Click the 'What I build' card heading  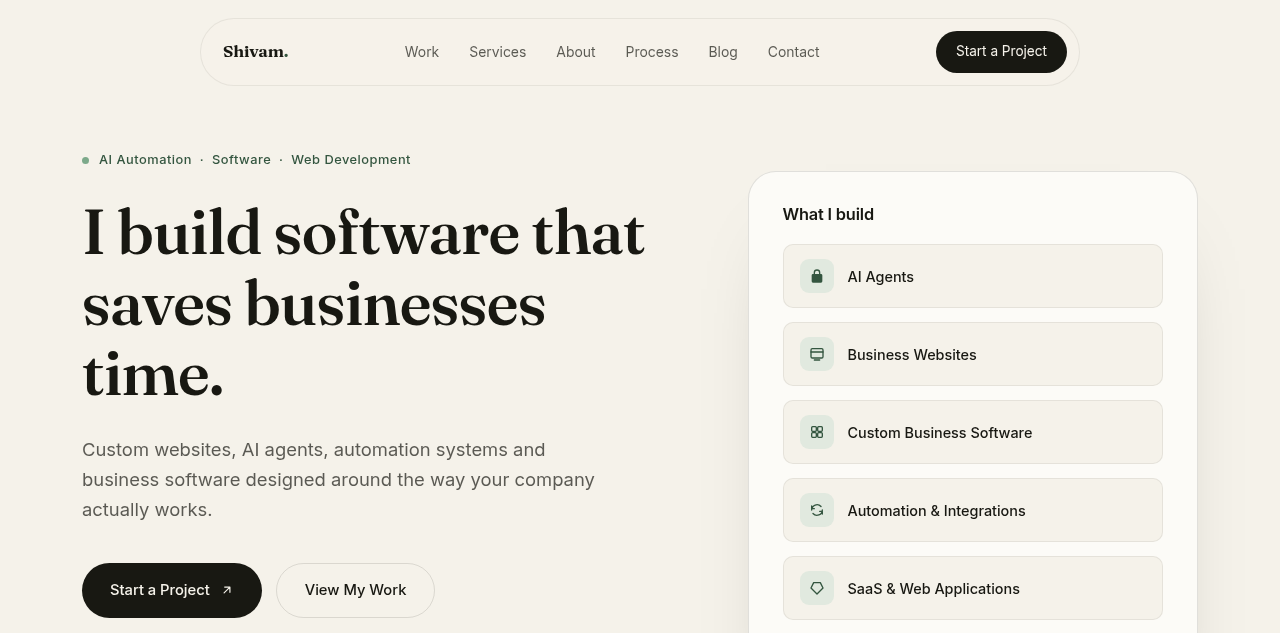pos(828,214)
